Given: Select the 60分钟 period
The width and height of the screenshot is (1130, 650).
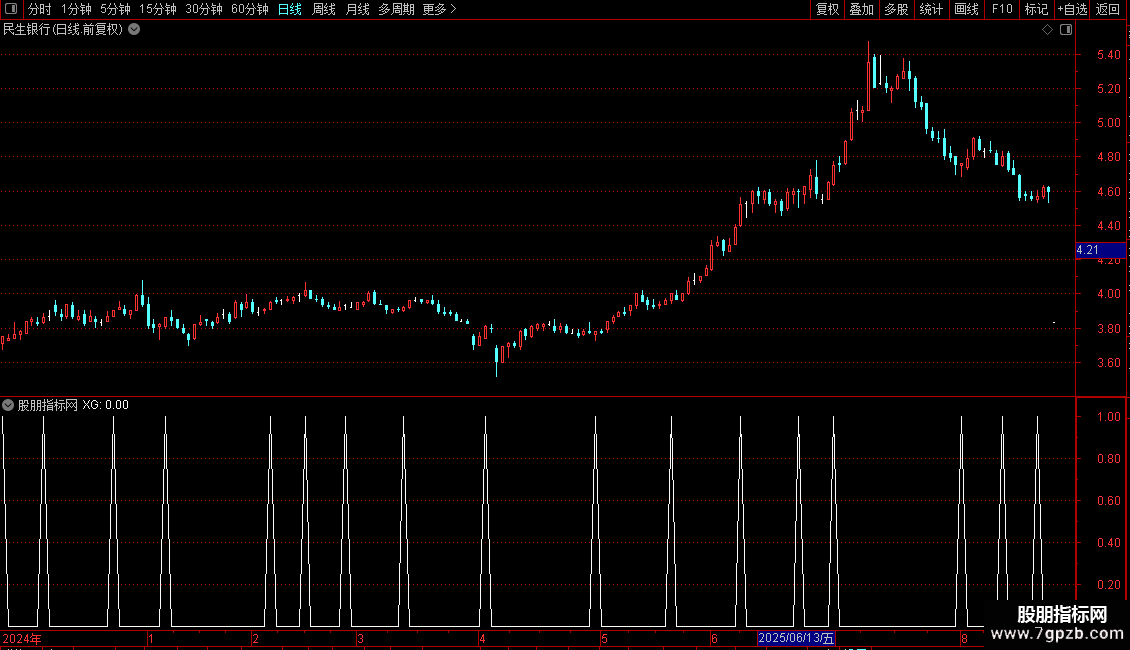Looking at the screenshot, I should pos(250,9).
